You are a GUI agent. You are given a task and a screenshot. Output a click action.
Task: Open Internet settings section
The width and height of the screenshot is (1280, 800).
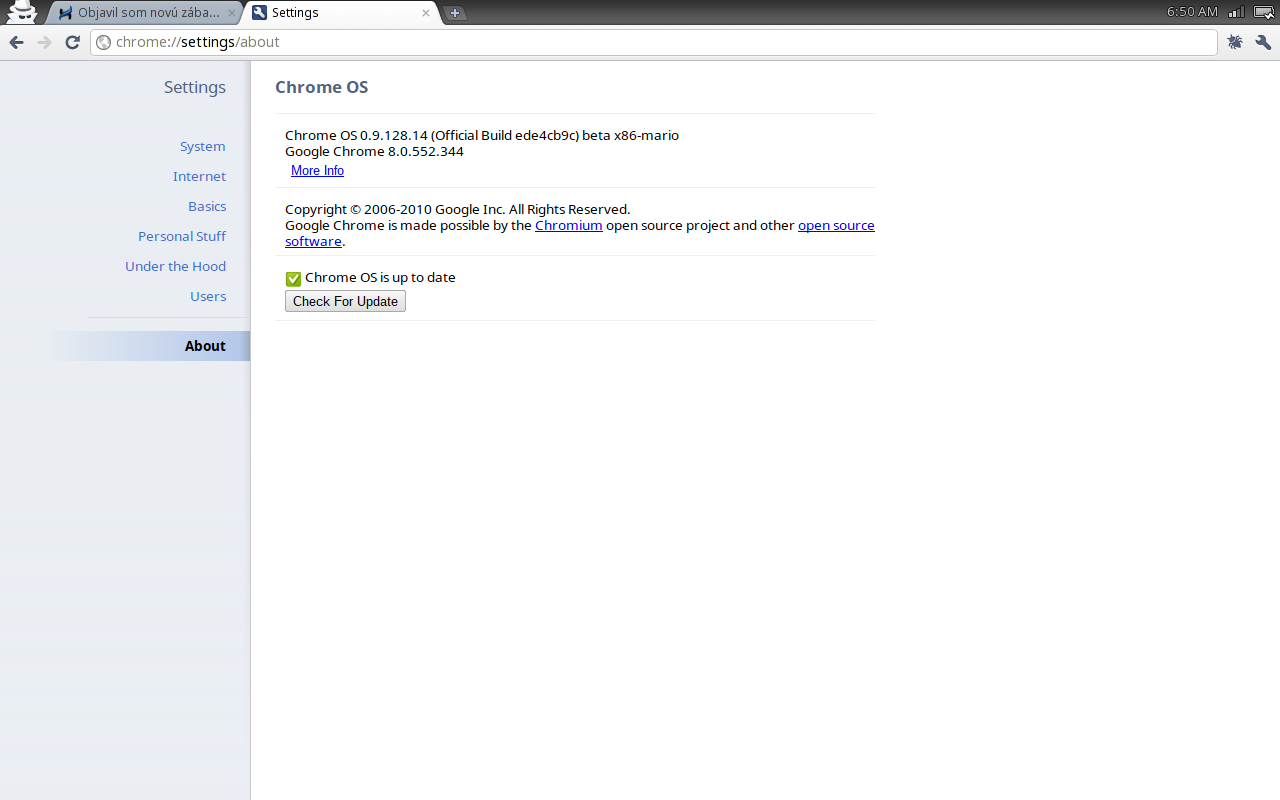coord(199,176)
